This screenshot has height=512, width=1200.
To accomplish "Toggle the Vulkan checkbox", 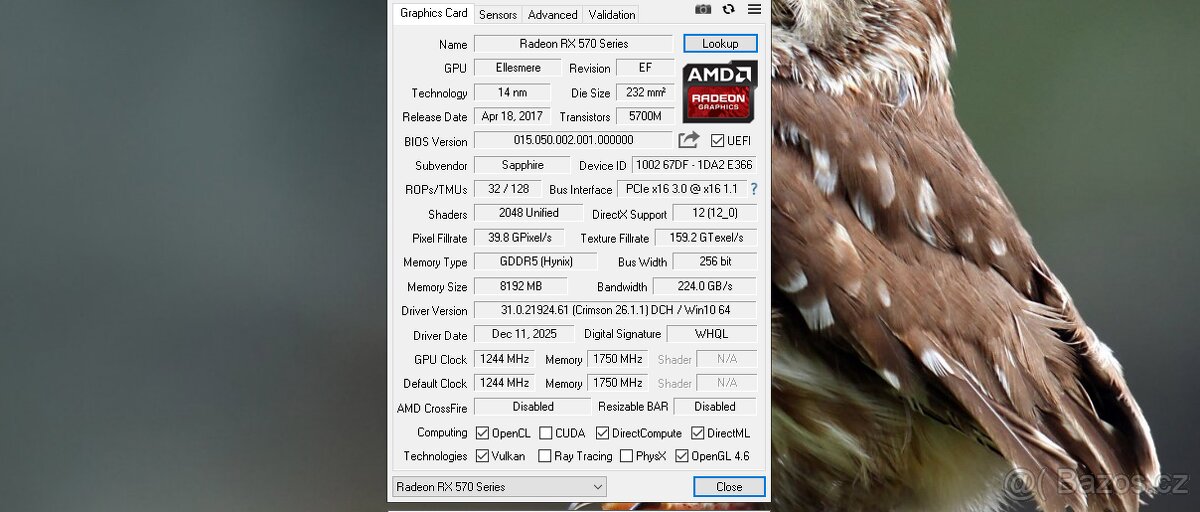I will click(483, 456).
